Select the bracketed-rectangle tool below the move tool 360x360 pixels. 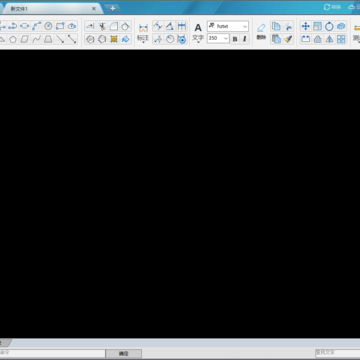coord(305,39)
